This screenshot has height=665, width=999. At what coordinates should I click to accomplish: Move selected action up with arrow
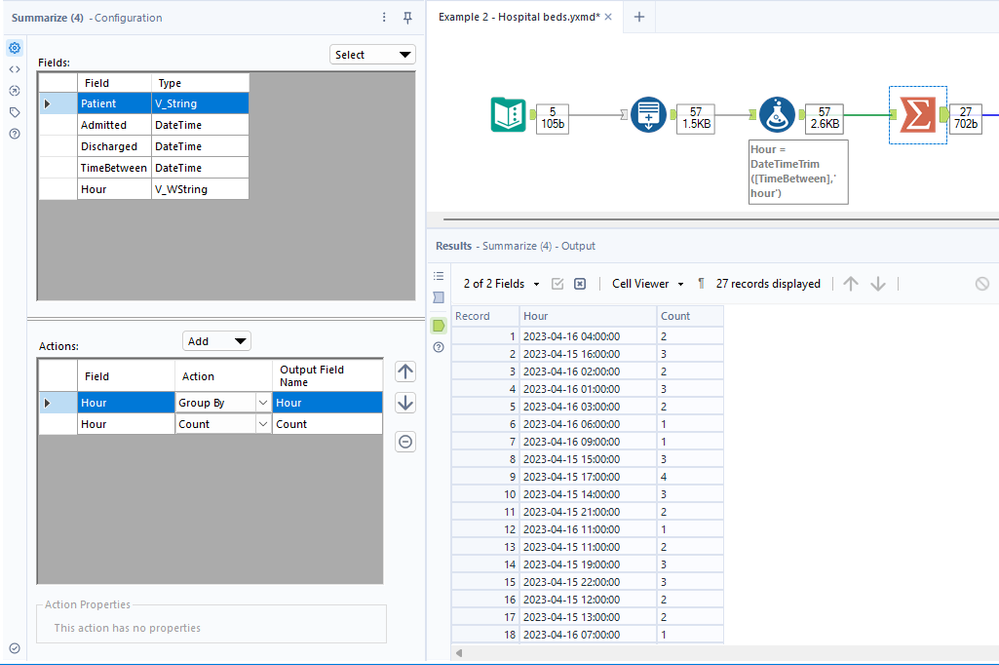click(x=405, y=372)
